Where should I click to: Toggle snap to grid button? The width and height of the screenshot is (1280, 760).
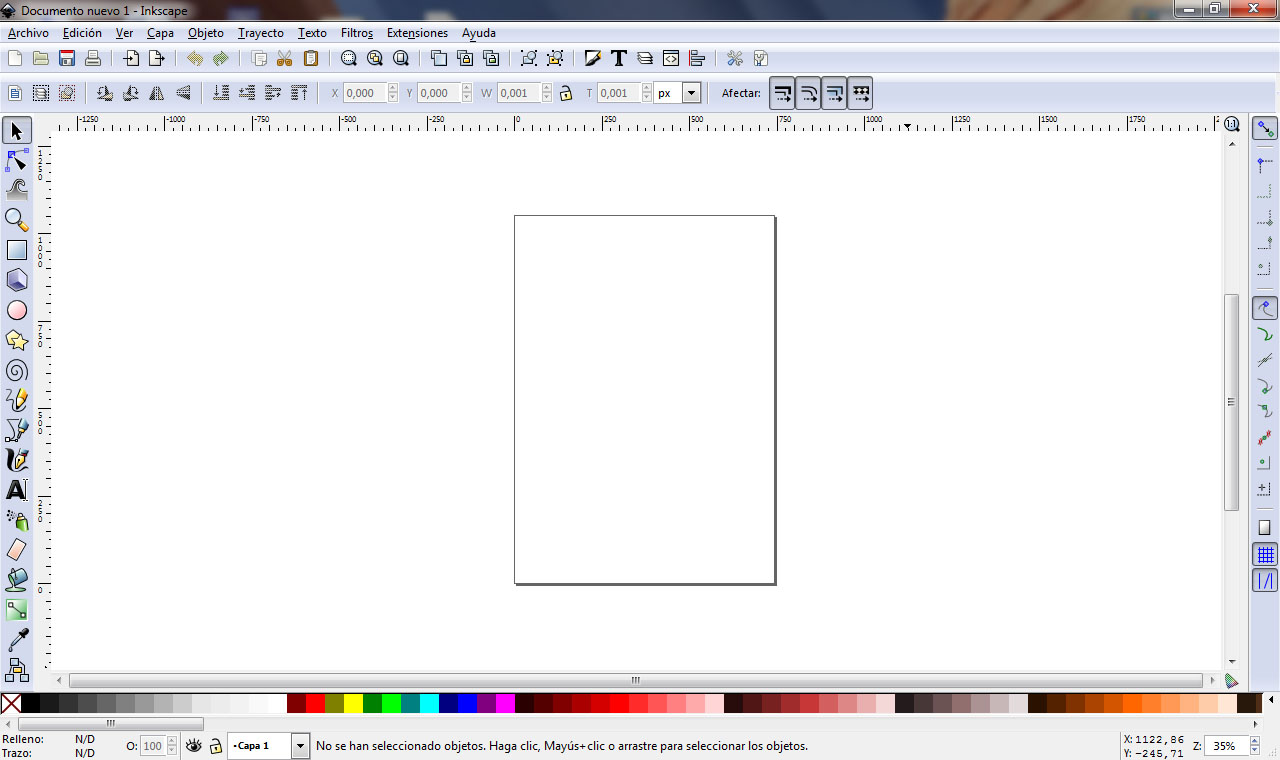click(1266, 555)
